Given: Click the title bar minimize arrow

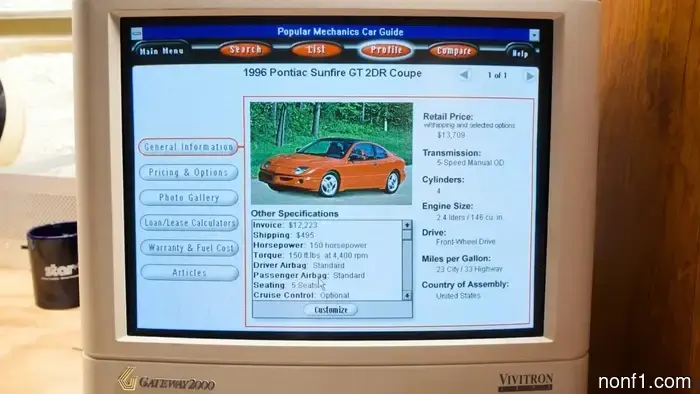Looking at the screenshot, I should pos(534,35).
